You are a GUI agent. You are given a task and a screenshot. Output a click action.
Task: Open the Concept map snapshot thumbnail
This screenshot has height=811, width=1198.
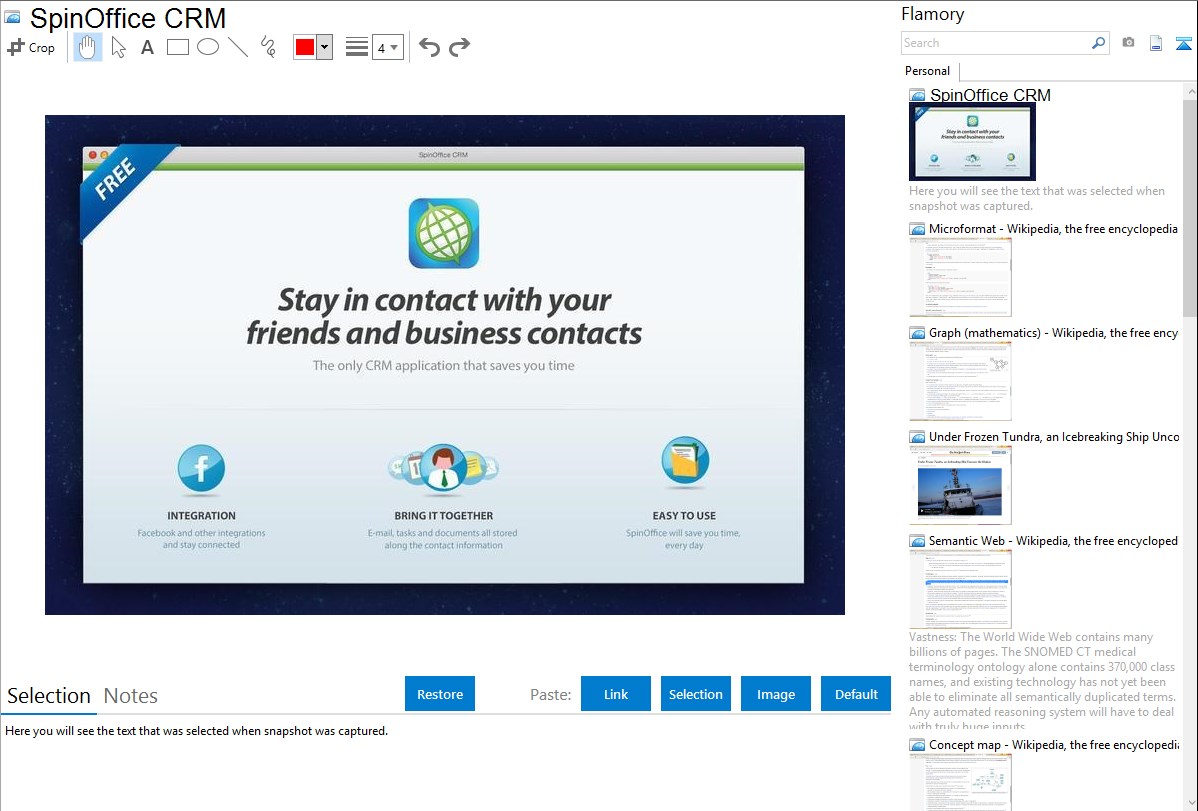click(x=960, y=782)
